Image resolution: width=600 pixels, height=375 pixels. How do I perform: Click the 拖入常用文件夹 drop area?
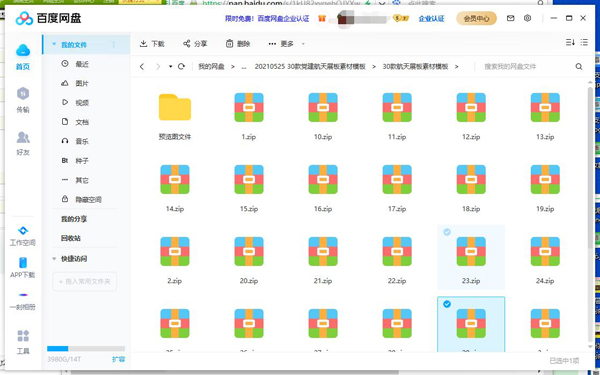(85, 282)
